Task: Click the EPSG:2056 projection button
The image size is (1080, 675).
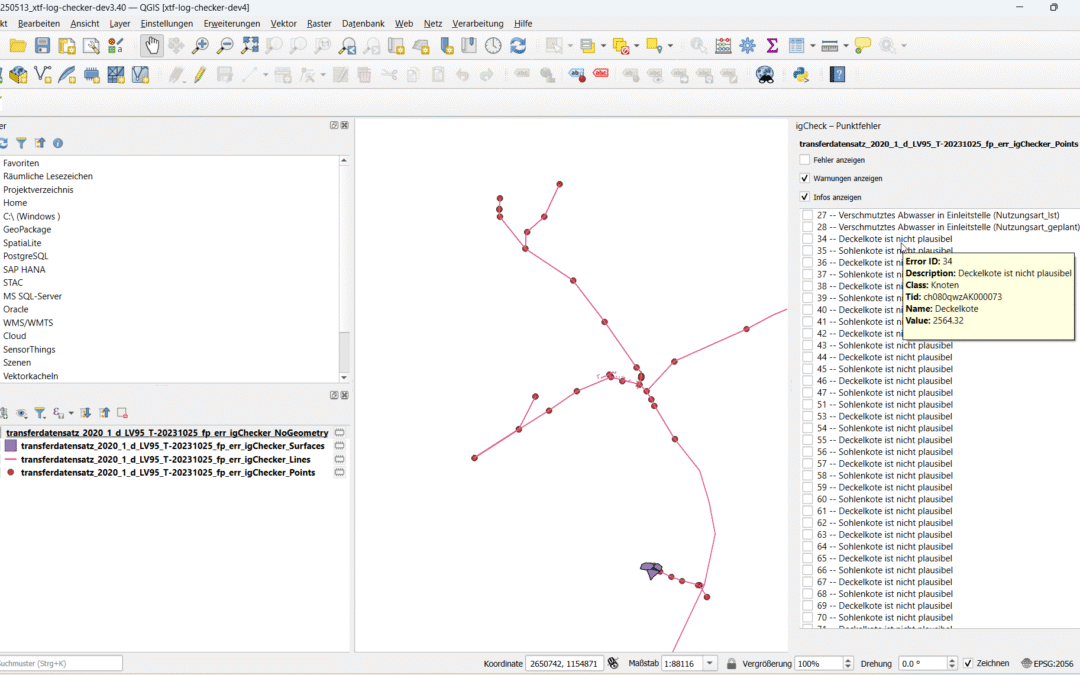Action: click(x=1048, y=663)
